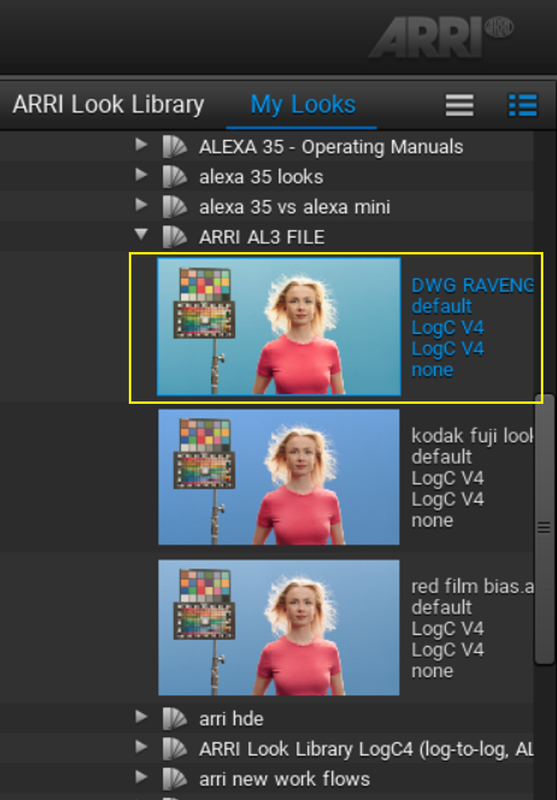Collapse the ARRI AL3 FILE folder
The width and height of the screenshot is (557, 800).
(x=141, y=235)
